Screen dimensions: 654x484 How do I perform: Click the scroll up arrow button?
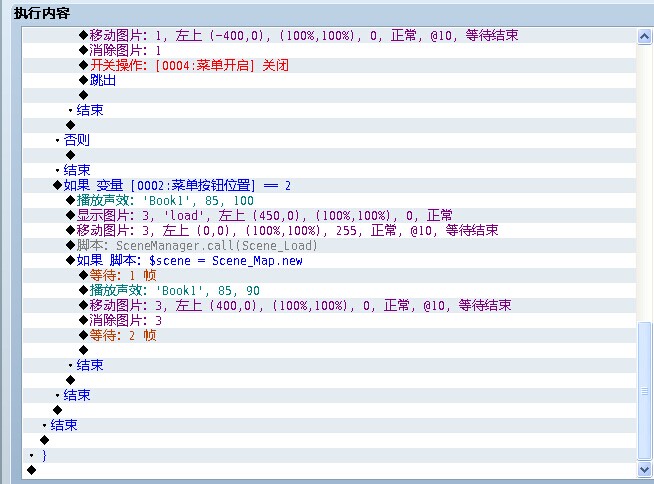point(644,37)
